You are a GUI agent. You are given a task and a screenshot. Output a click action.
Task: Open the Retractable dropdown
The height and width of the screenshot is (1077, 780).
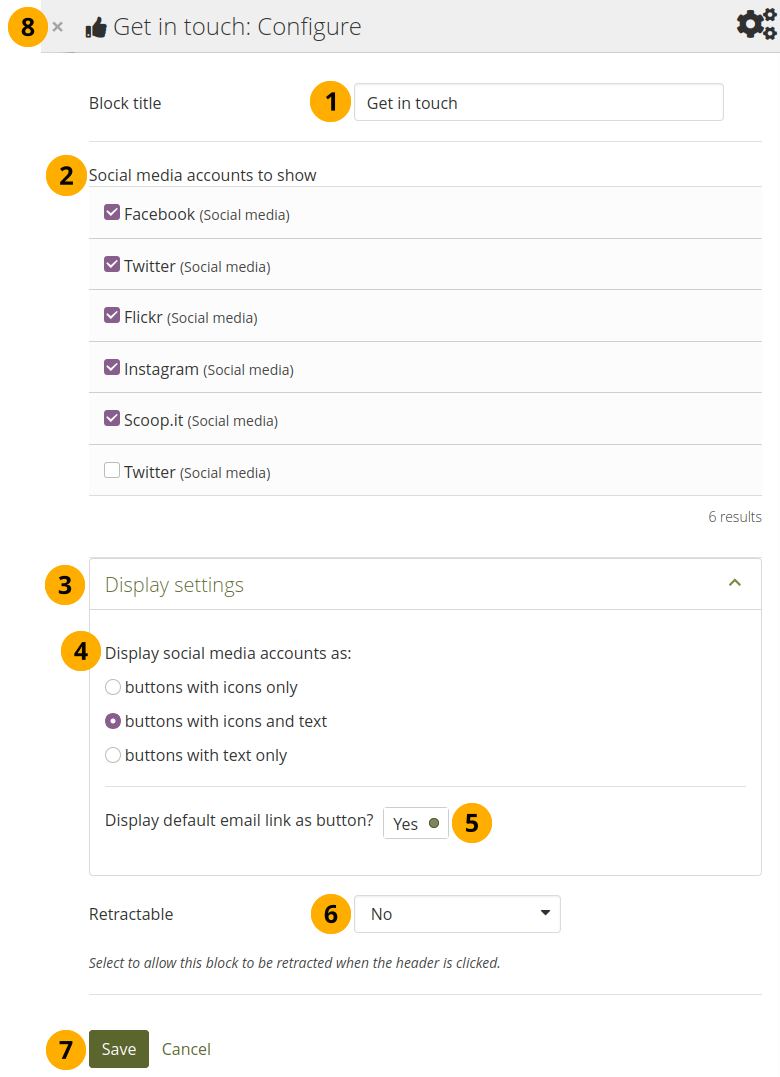tap(457, 914)
